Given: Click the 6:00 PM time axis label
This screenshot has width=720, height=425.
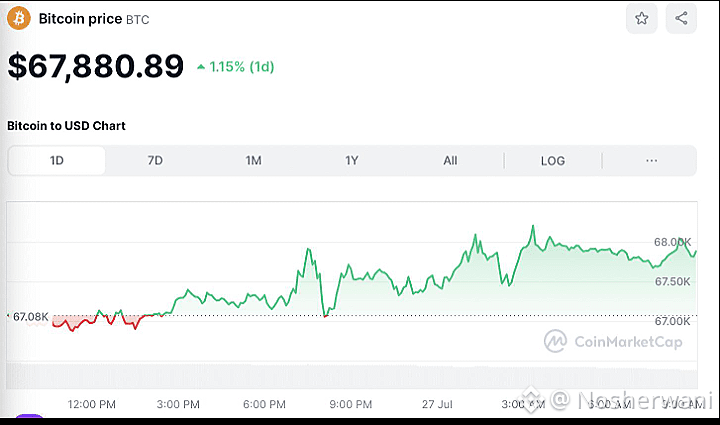Looking at the screenshot, I should pyautogui.click(x=264, y=404).
